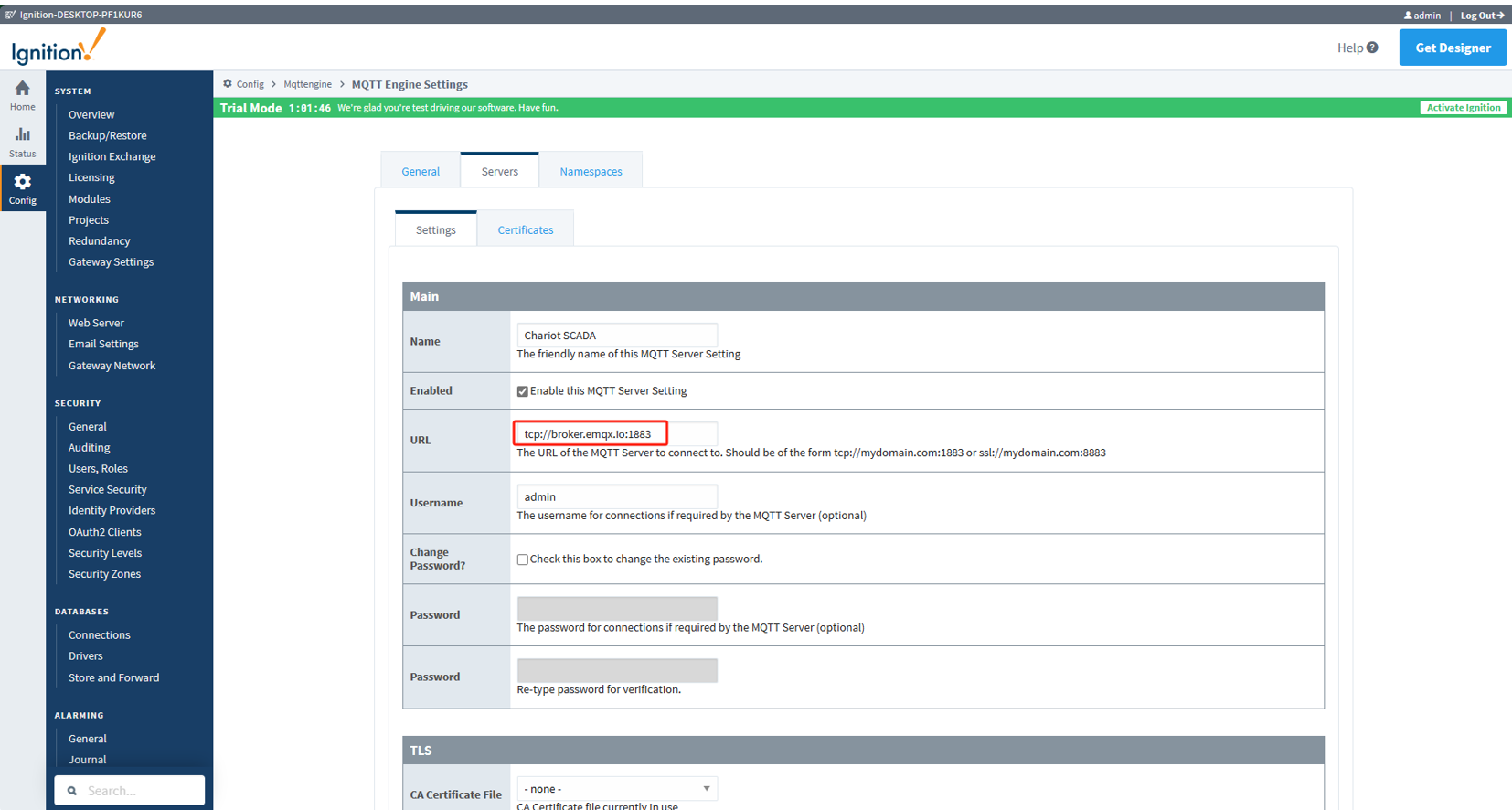
Task: Select the Config gear icon
Action: click(x=23, y=181)
